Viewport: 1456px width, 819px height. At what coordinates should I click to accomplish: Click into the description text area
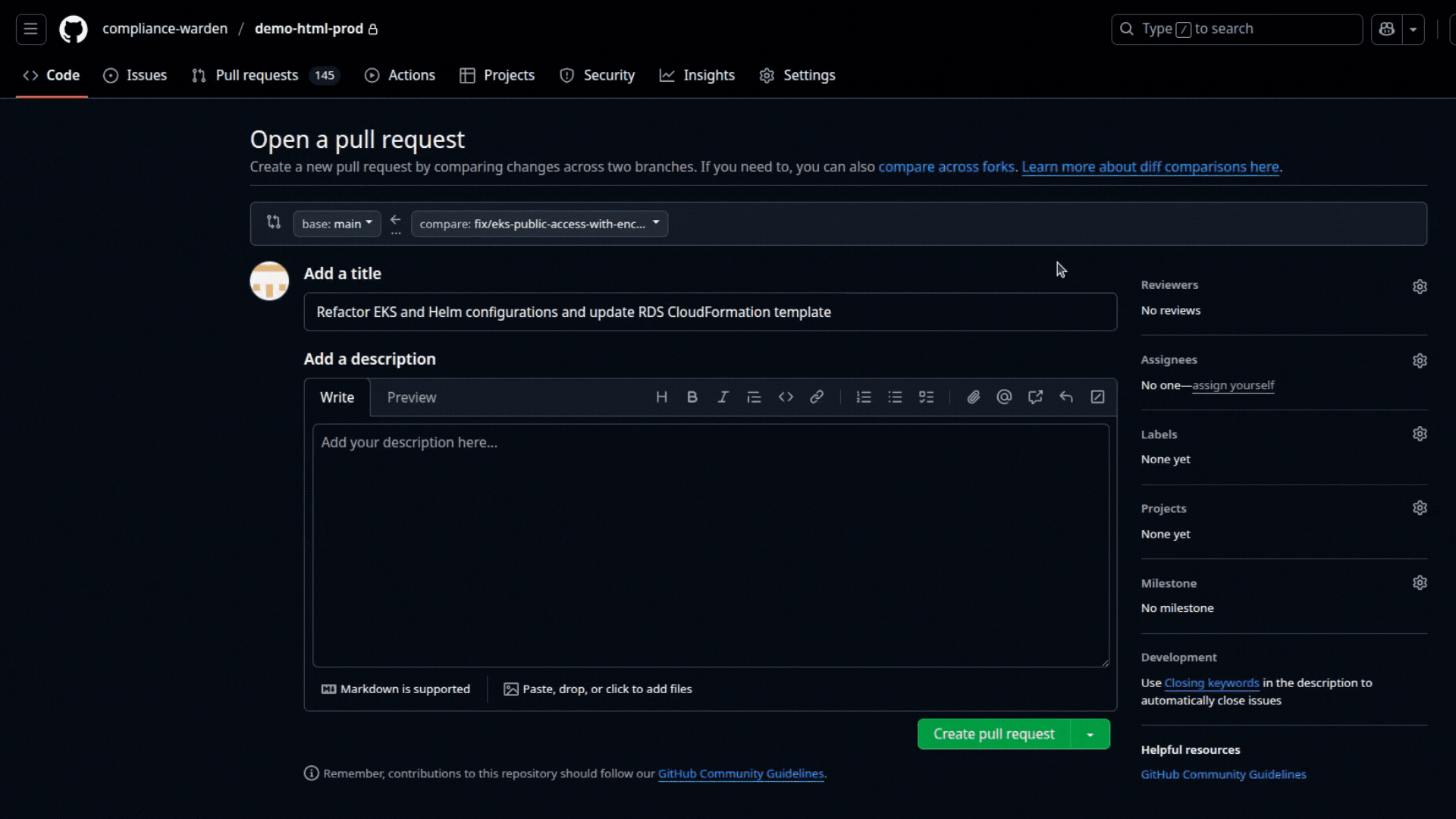(x=711, y=545)
